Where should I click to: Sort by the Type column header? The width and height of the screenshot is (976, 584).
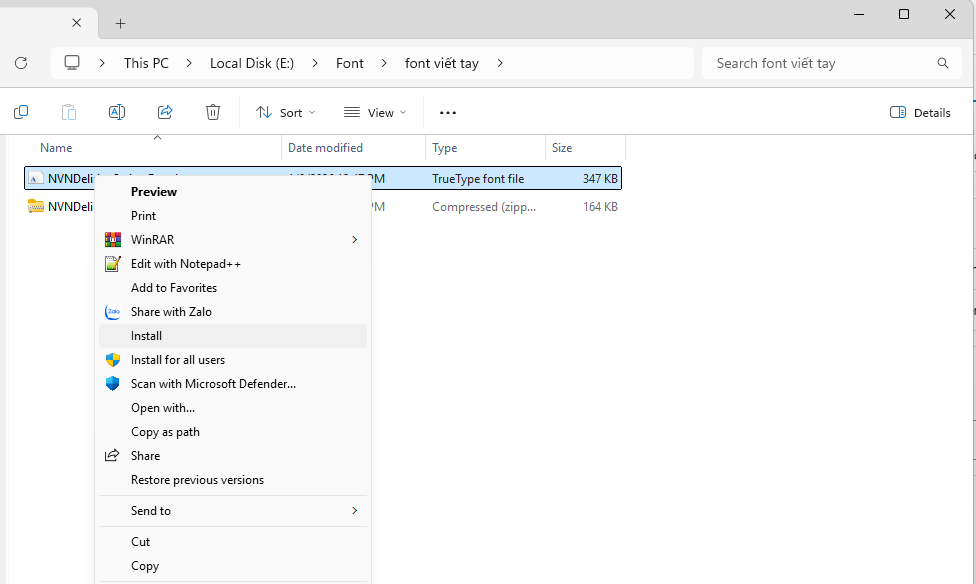[486, 148]
